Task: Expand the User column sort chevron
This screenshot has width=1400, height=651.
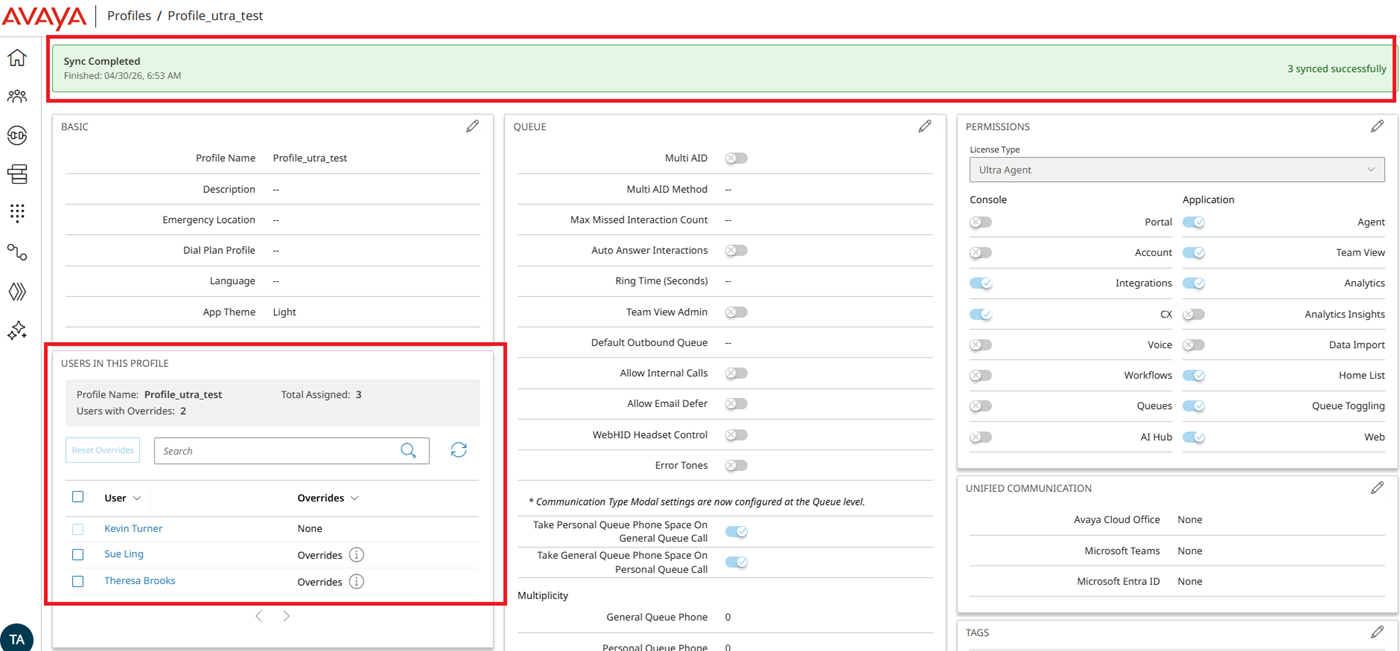Action: click(137, 498)
